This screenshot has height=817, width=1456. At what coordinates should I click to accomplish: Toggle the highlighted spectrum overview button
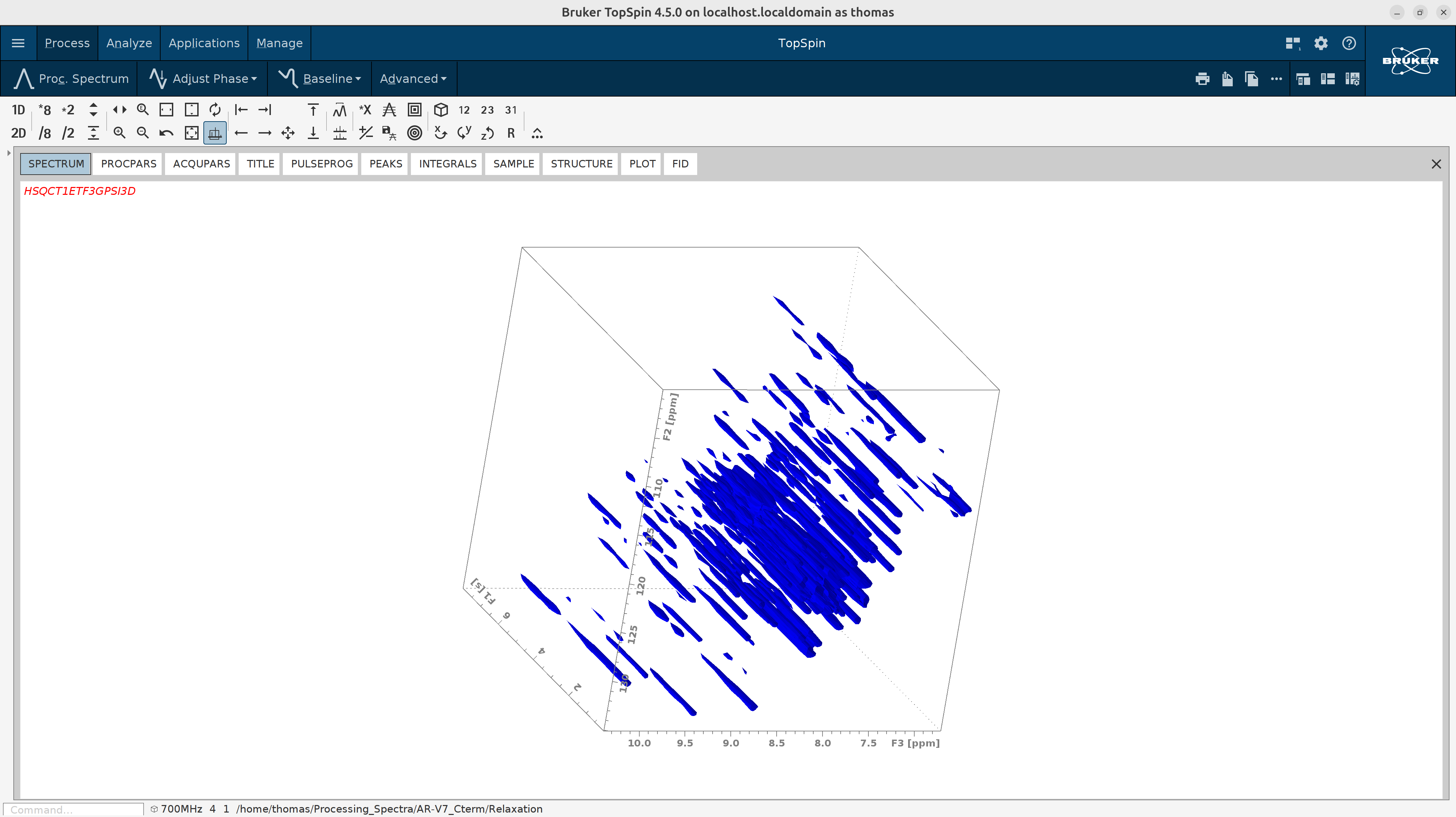(x=215, y=133)
